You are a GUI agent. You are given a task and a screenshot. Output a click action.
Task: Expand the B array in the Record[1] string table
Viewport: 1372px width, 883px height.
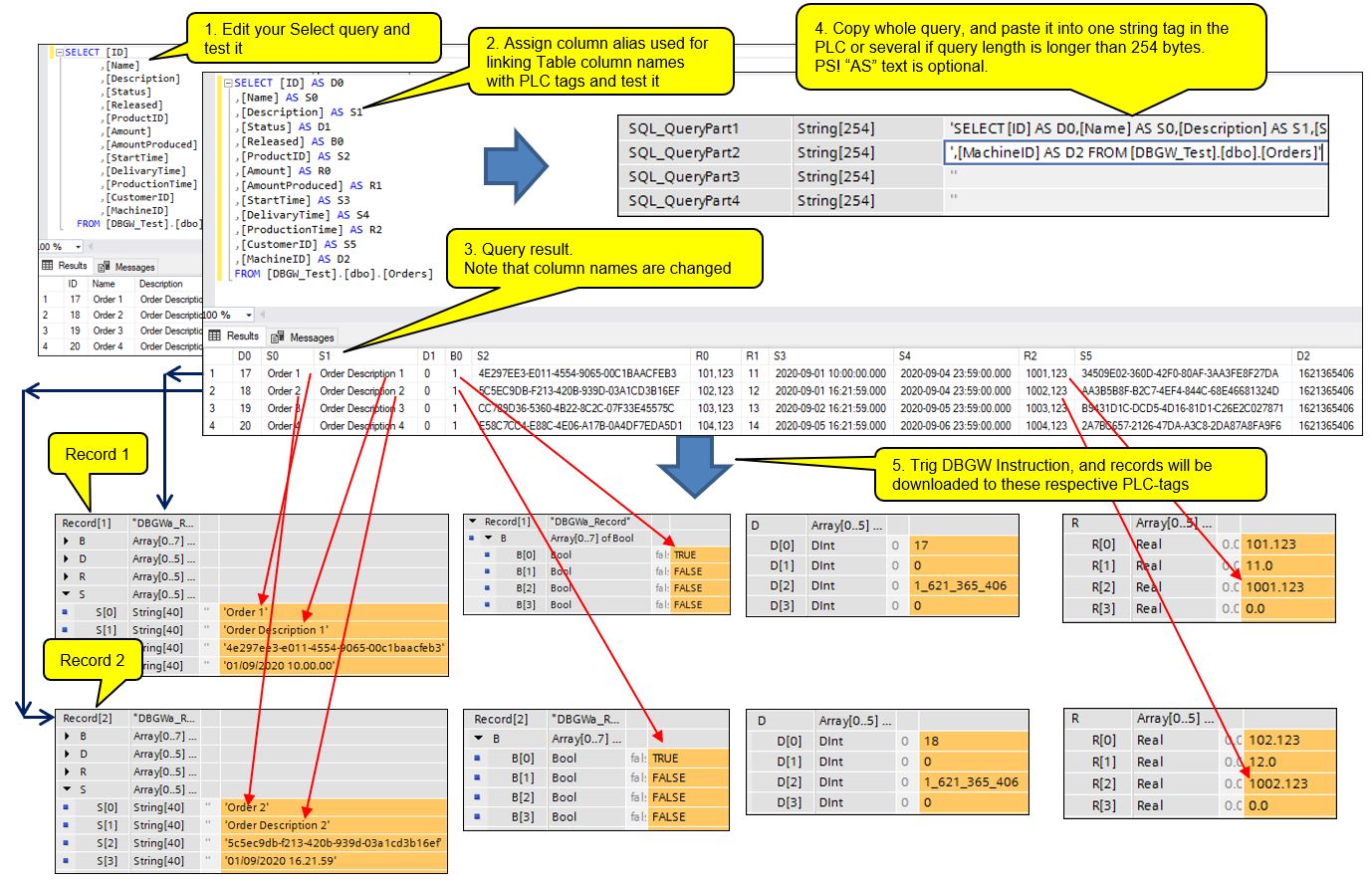pos(67,542)
